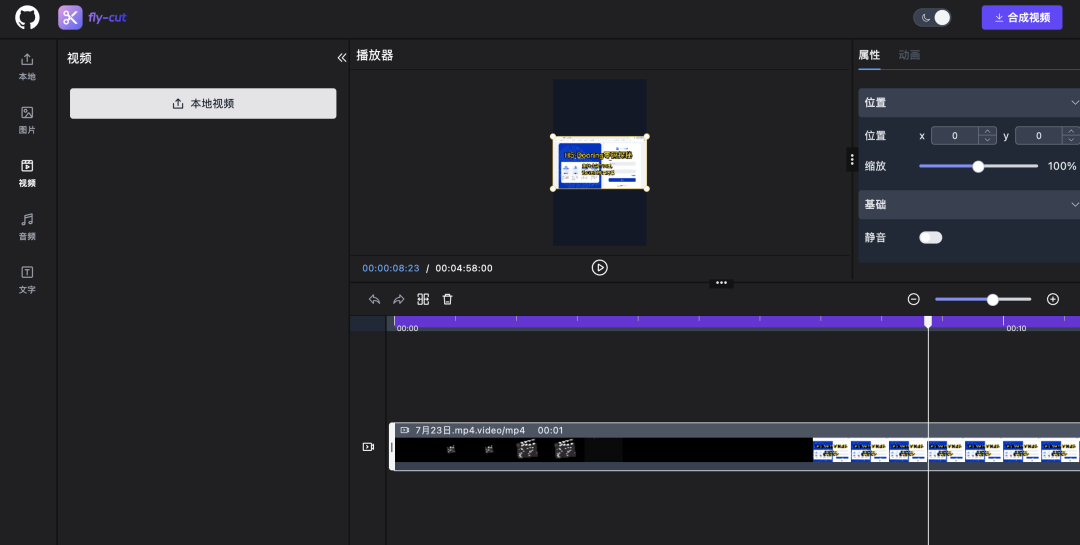This screenshot has width=1080, height=545.
Task: Open the 本地 upload sidebar panel
Action: click(x=27, y=67)
